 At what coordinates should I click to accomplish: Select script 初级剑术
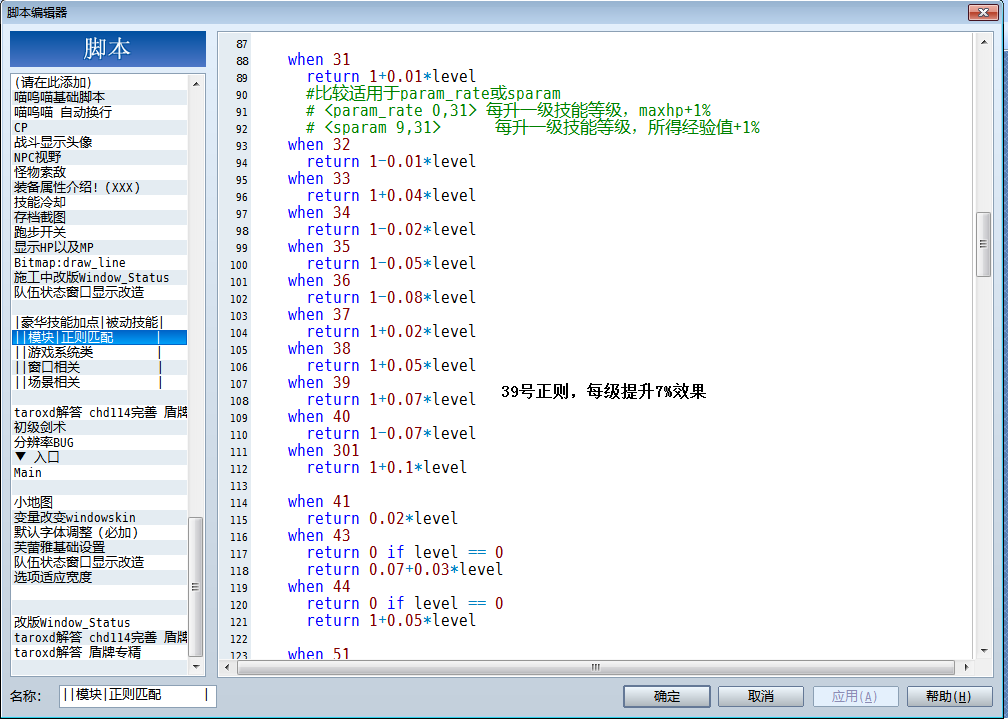click(x=100, y=427)
